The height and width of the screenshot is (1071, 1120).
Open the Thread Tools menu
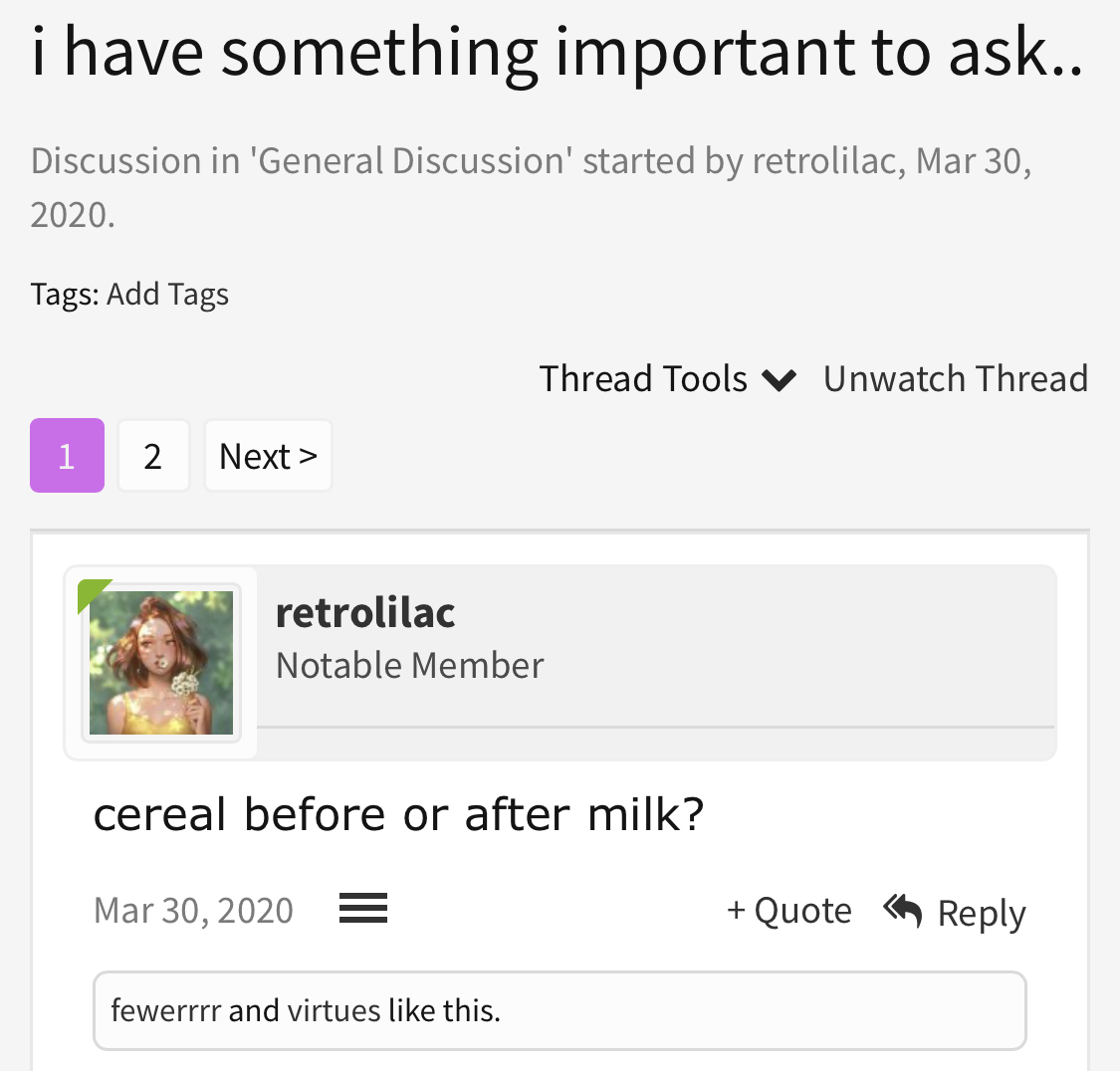(x=667, y=378)
